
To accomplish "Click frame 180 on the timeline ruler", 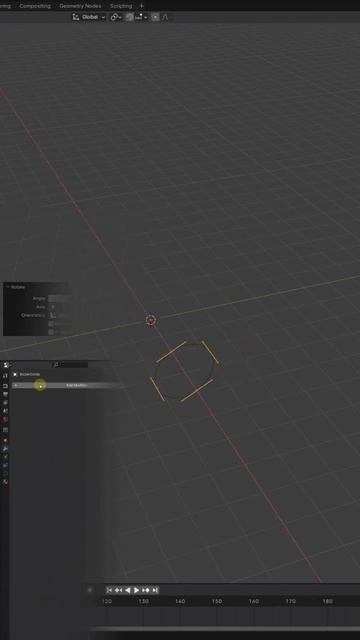I will [327, 601].
